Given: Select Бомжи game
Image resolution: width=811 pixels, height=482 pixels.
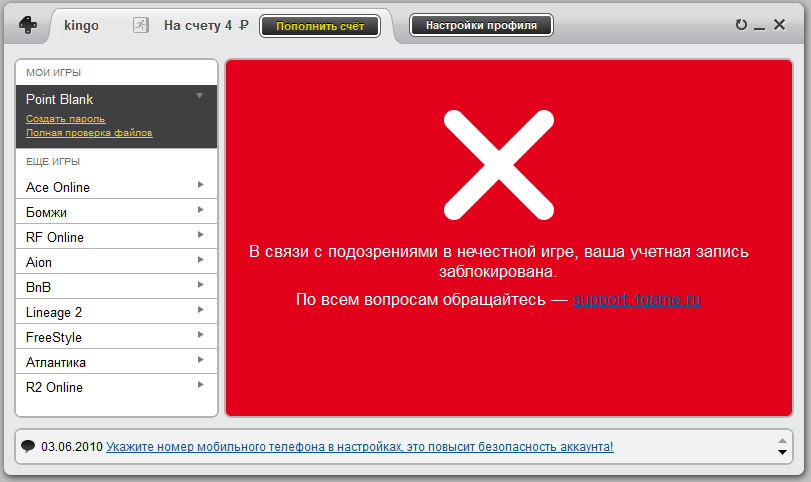Looking at the screenshot, I should pyautogui.click(x=116, y=212).
